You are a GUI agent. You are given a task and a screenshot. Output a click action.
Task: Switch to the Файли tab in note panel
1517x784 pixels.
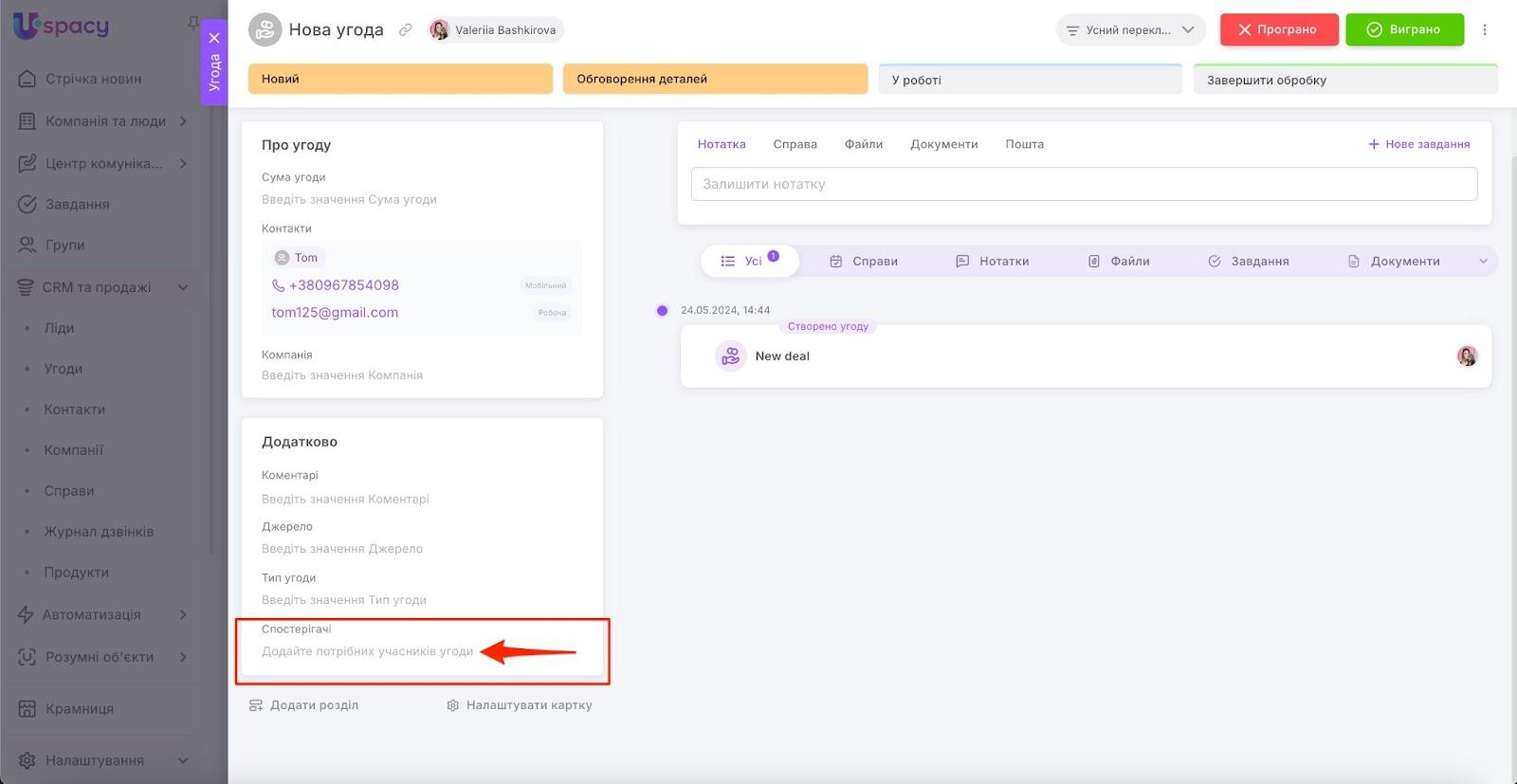tap(863, 144)
